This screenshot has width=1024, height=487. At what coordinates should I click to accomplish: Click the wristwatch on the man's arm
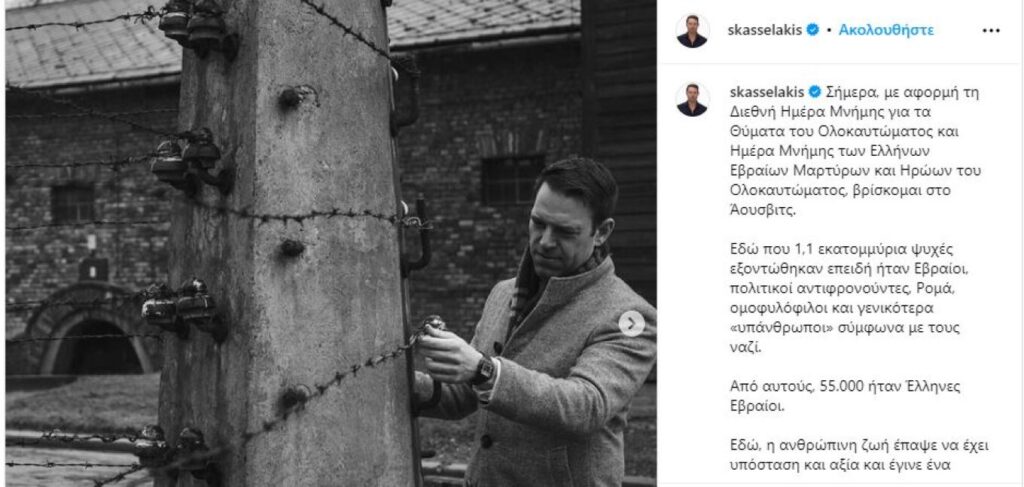click(x=484, y=370)
